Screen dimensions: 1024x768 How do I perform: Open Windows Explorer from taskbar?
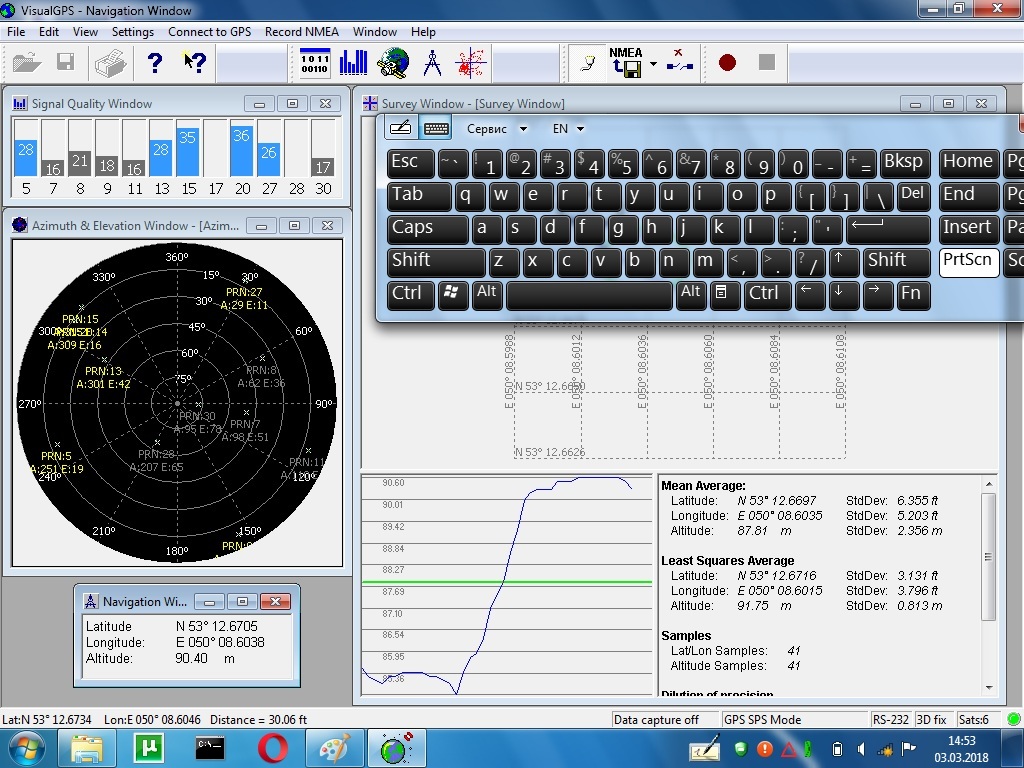[87, 748]
